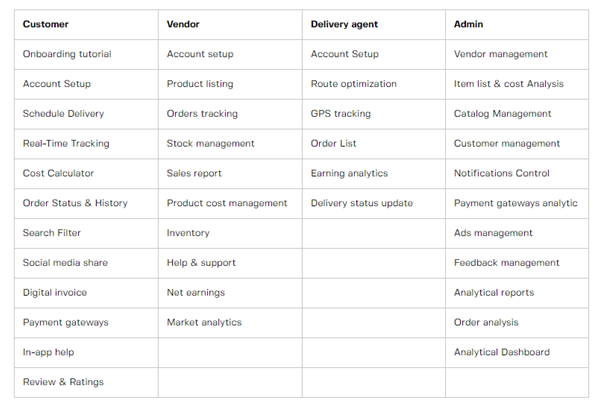The width and height of the screenshot is (606, 405).
Task: Click the Product listing cell
Action: coord(200,84)
